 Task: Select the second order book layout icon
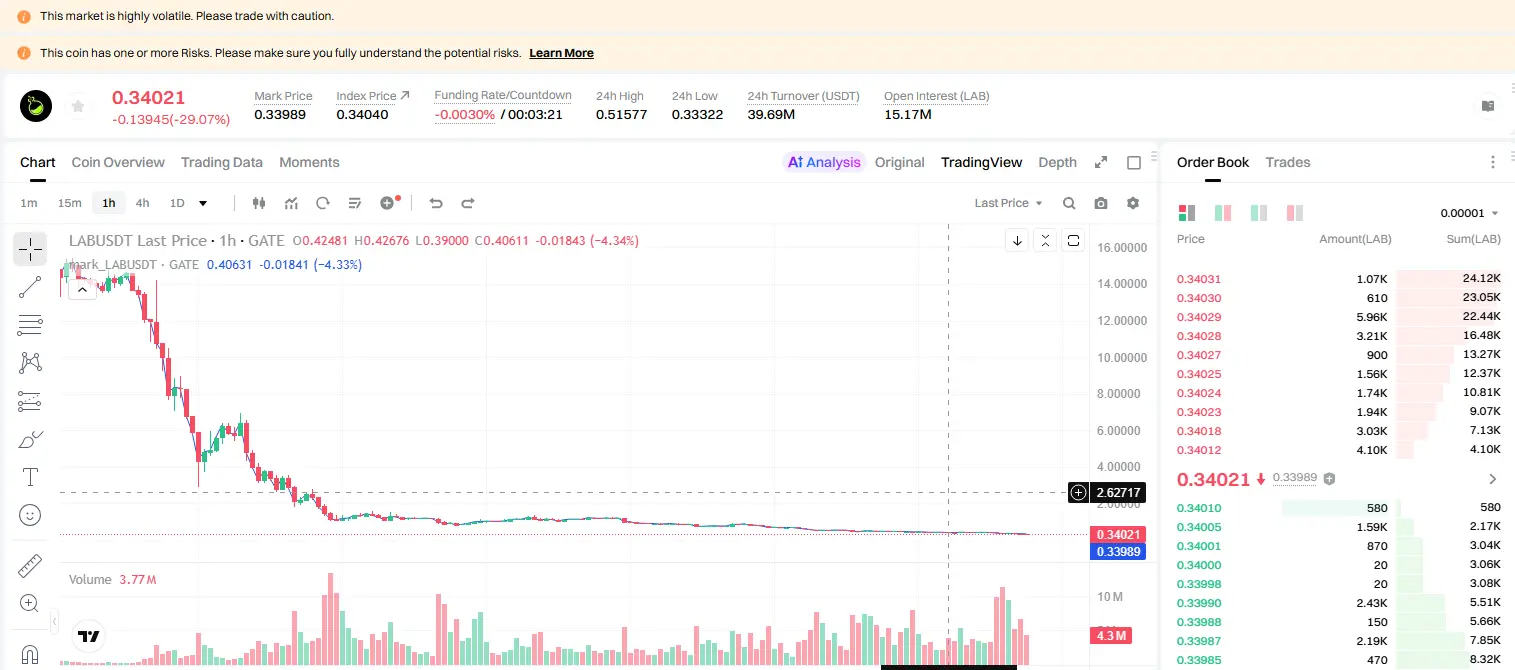tap(1223, 213)
